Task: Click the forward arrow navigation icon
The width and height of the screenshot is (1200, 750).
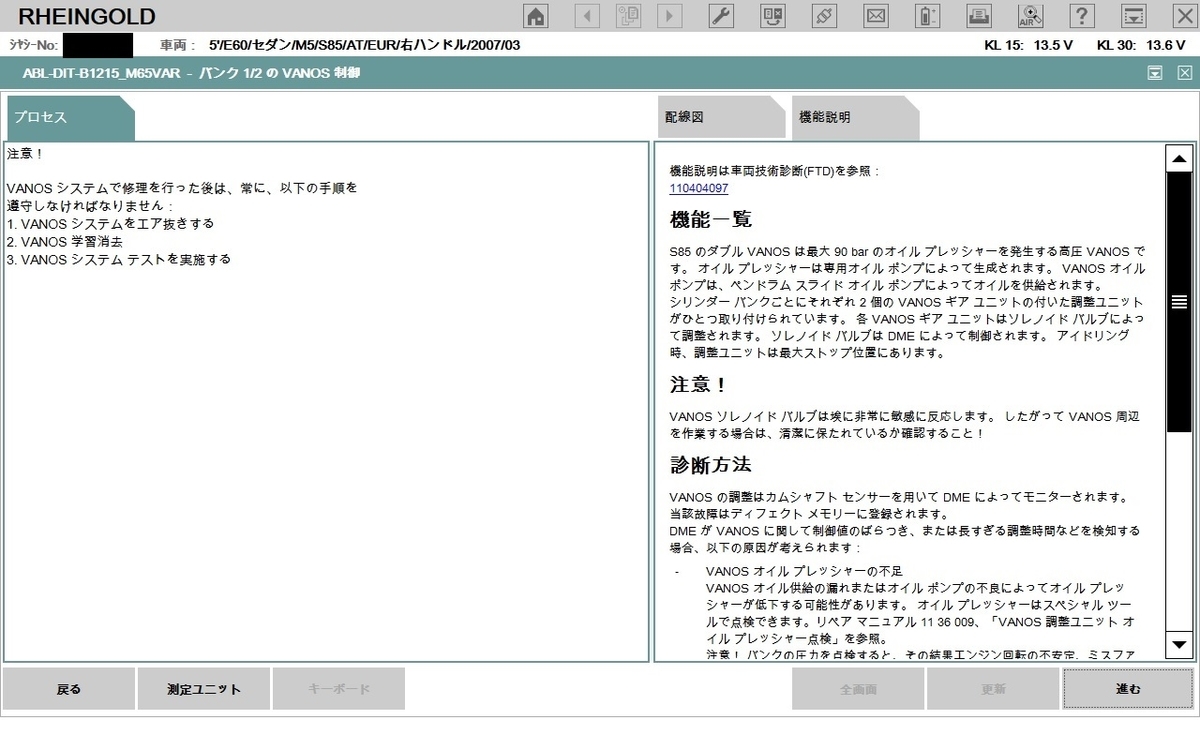Action: [669, 15]
